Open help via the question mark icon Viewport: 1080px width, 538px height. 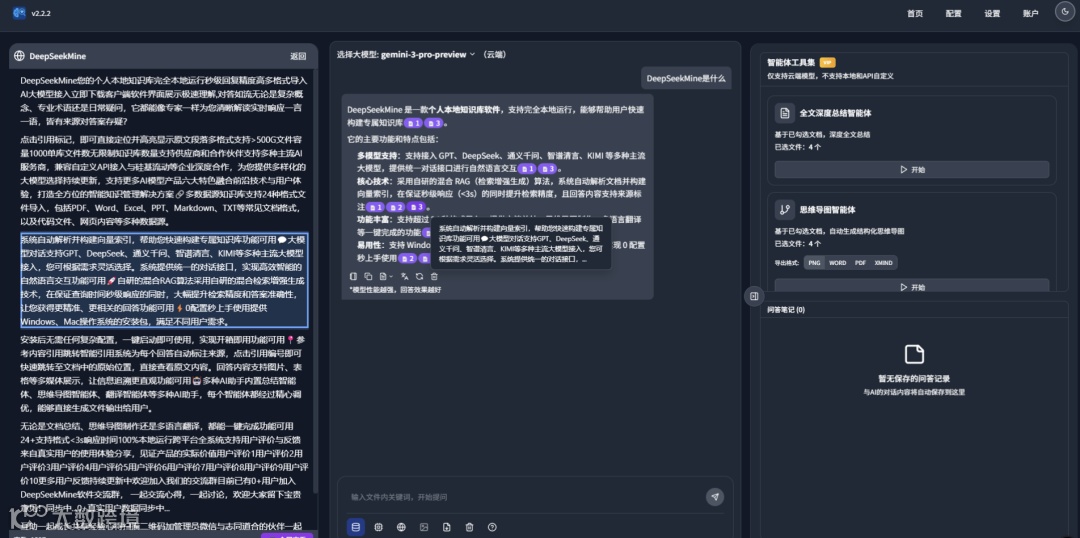coord(492,527)
